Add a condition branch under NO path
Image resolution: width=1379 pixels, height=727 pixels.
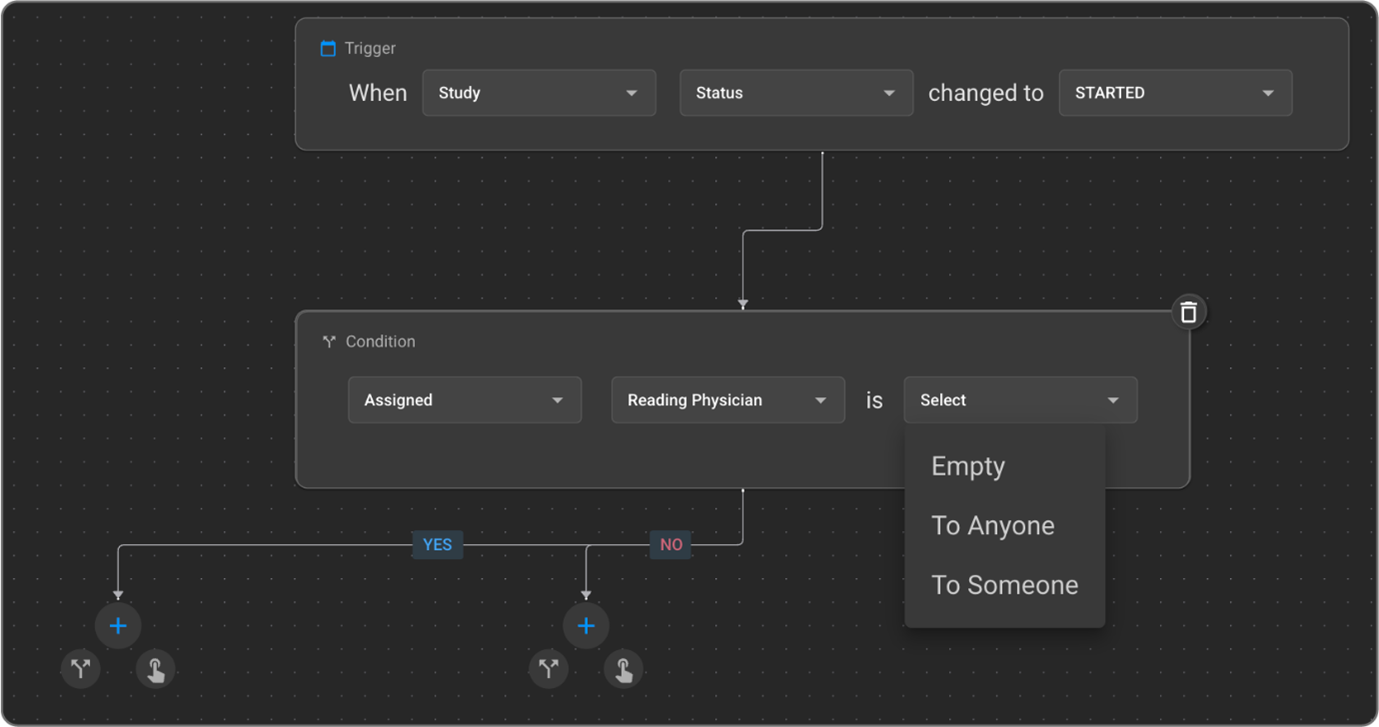[x=549, y=668]
